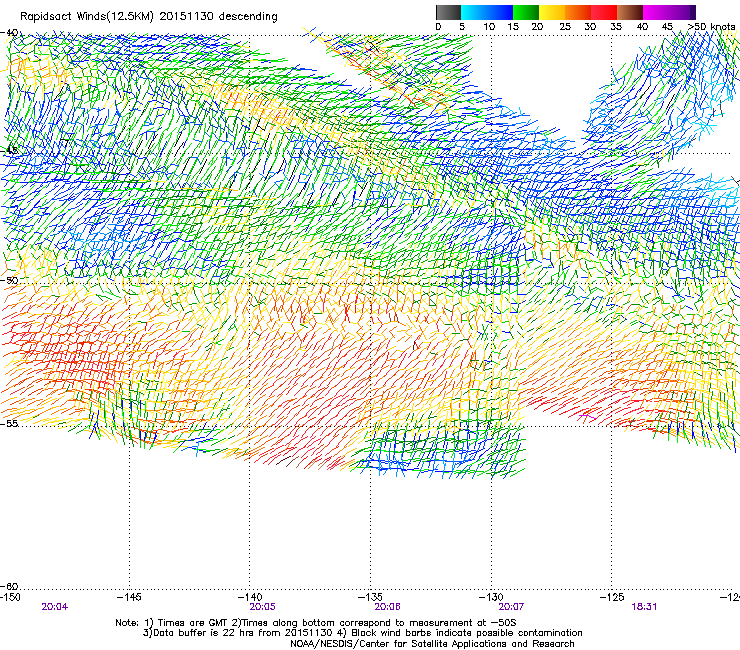740x650 pixels.
Task: Click the orange 25-30 knots legend swatch
Action: [x=578, y=12]
